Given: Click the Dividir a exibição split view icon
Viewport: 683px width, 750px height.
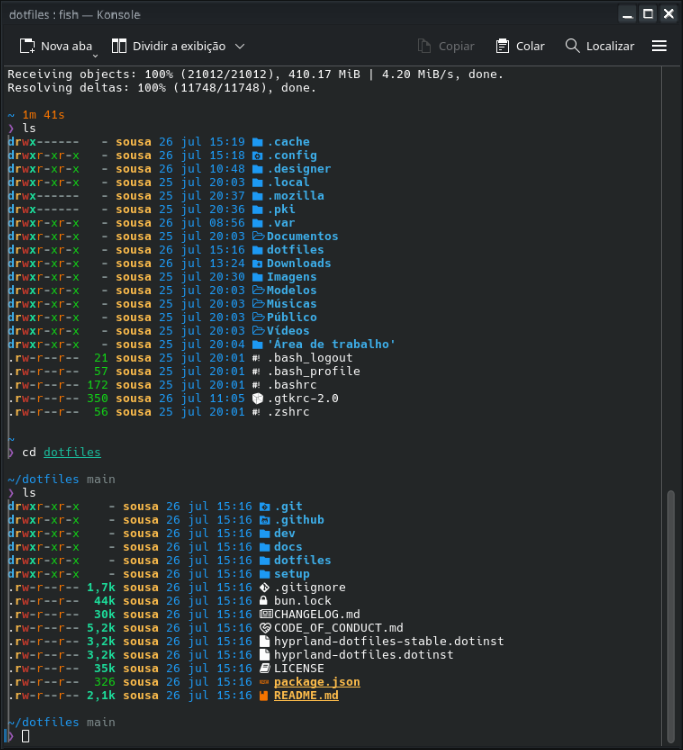Looking at the screenshot, I should tap(119, 46).
